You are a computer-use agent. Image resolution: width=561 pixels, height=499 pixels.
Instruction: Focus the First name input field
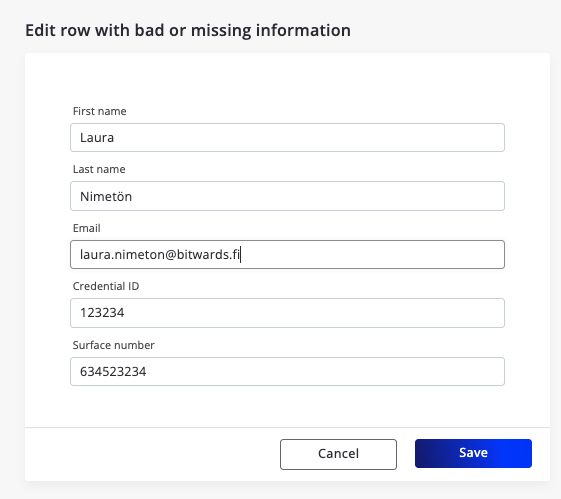[x=287, y=138]
